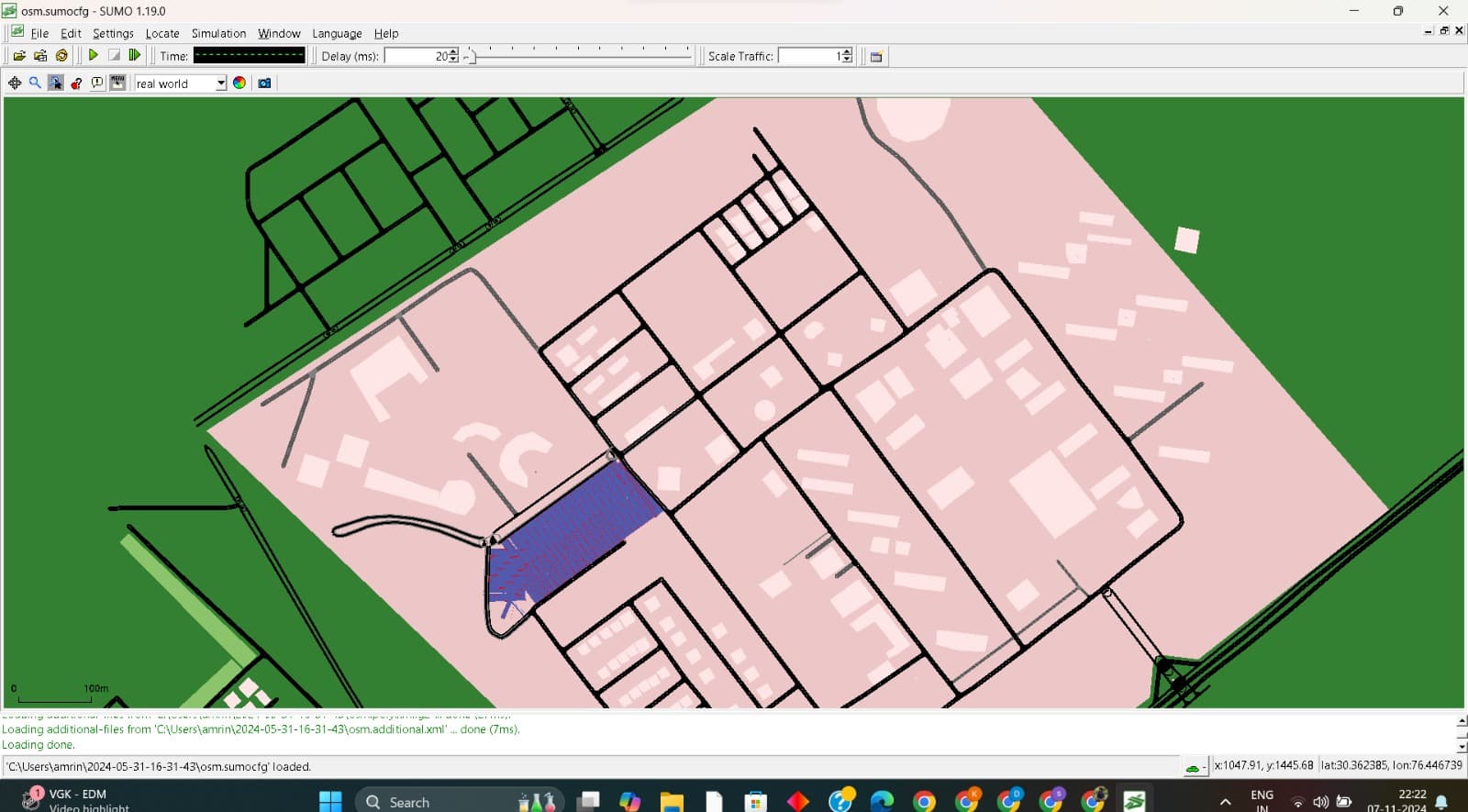This screenshot has height=812, width=1468.
Task: Click the SUMO icon in menu bar
Action: pos(17,32)
